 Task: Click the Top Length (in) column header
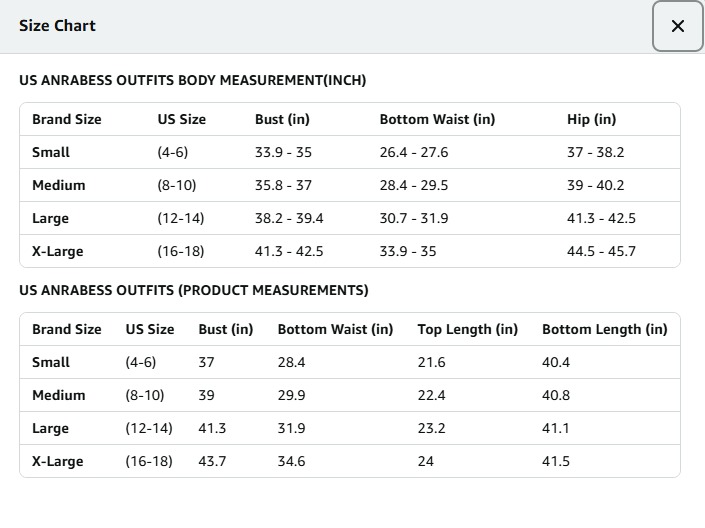(x=467, y=329)
